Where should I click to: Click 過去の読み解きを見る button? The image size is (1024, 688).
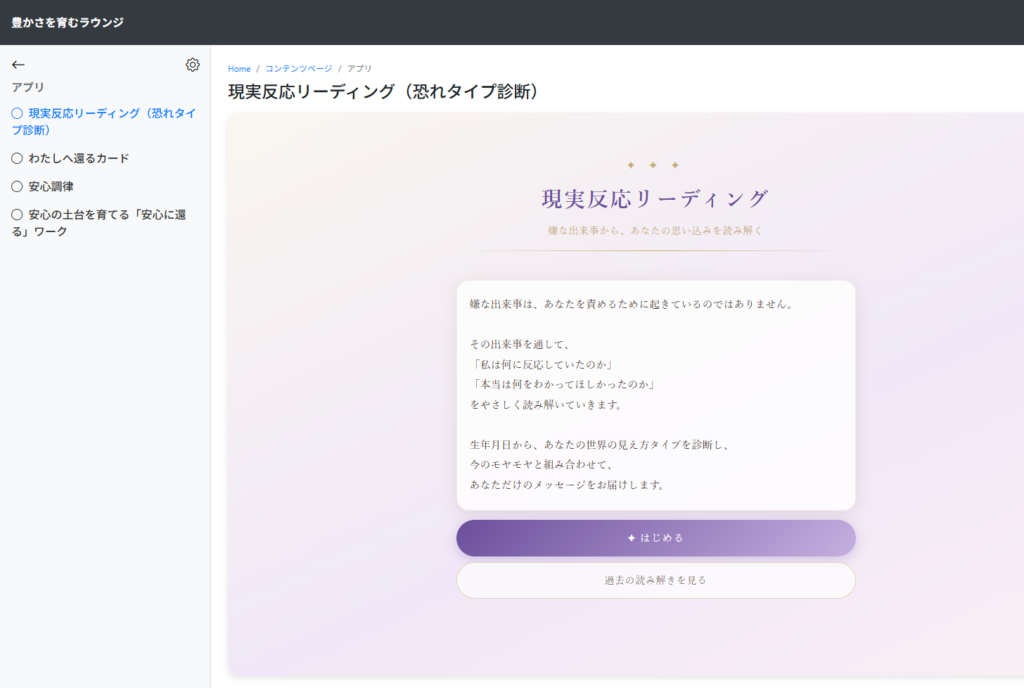656,580
